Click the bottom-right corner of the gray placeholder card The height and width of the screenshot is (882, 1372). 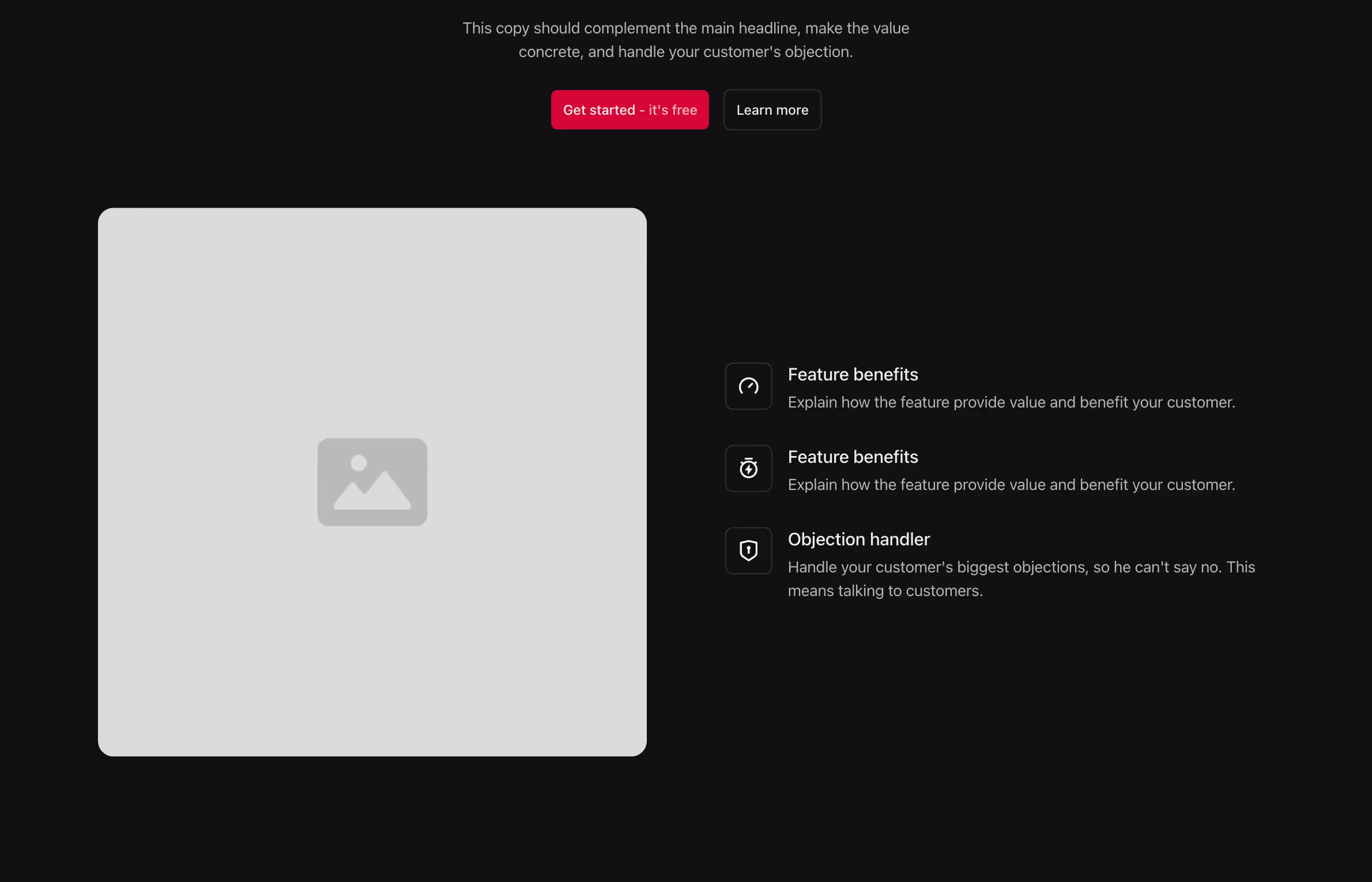[636, 746]
